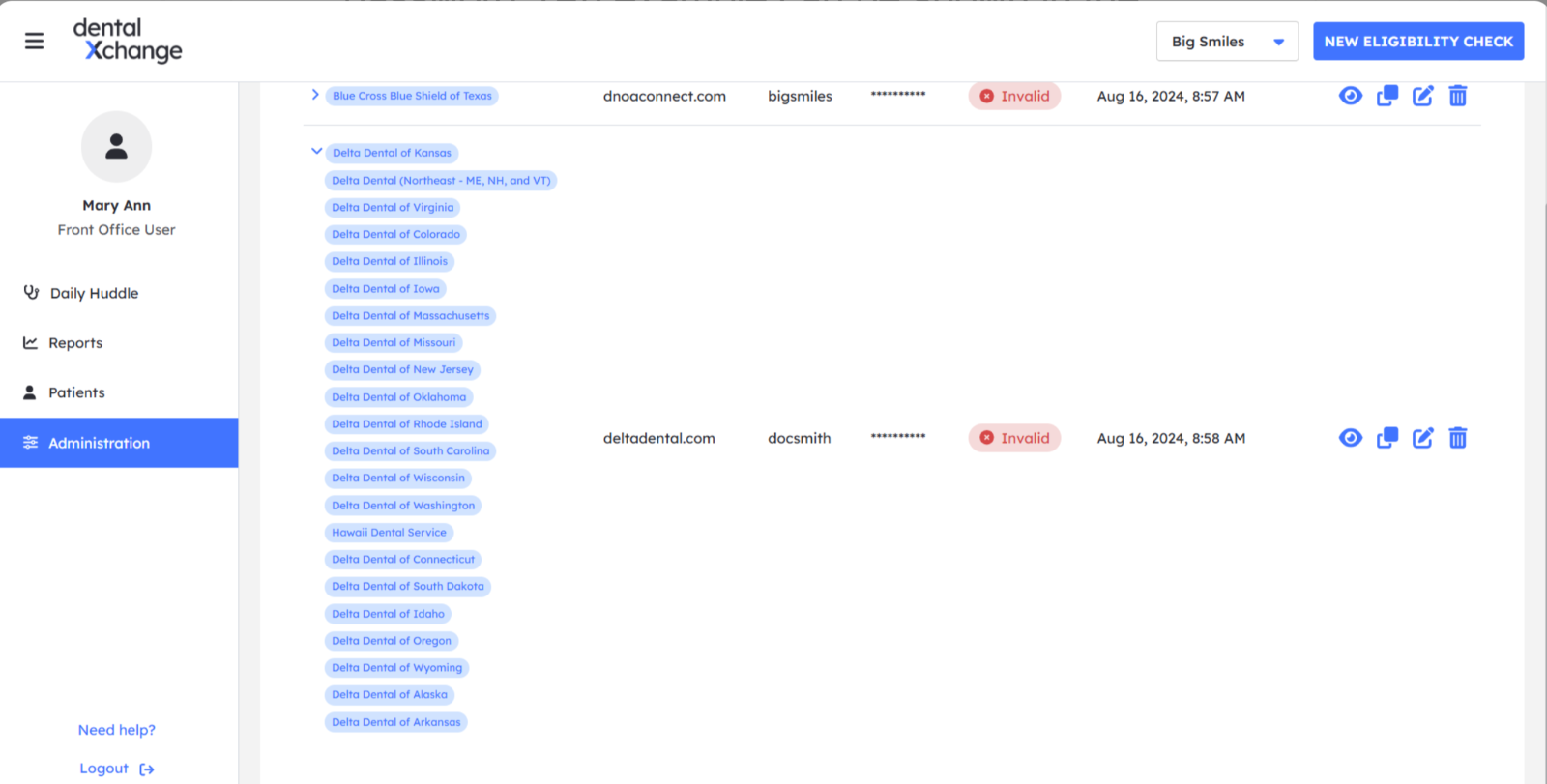Click the bigsmiles username cell

(x=800, y=96)
